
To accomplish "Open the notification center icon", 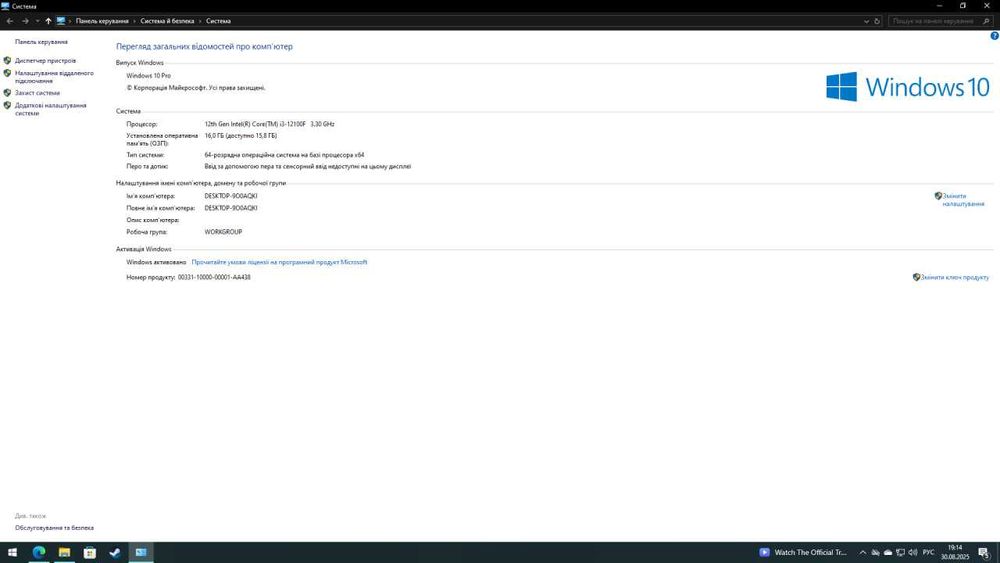I will pos(984,552).
